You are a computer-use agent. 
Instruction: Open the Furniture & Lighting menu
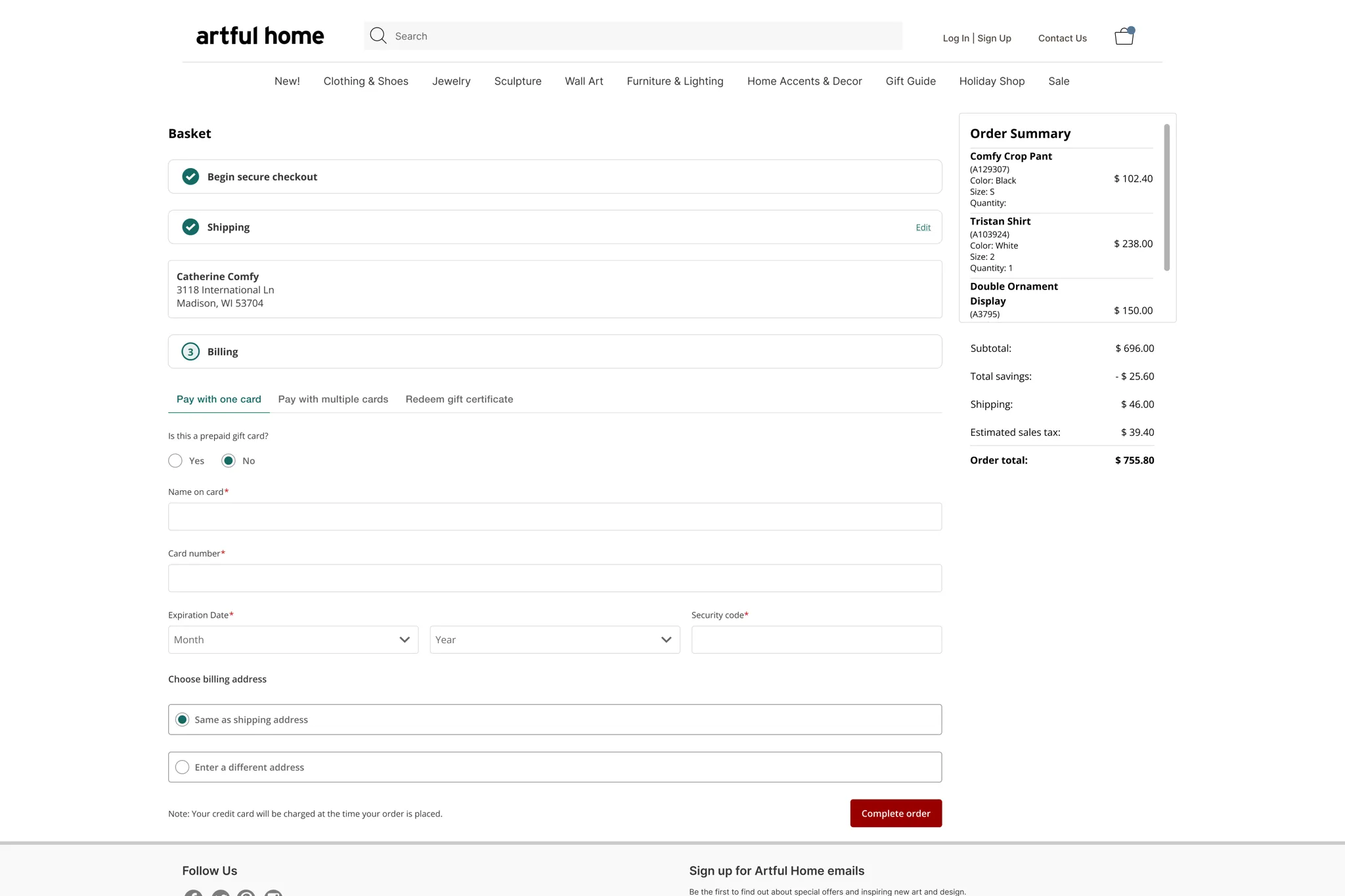674,81
